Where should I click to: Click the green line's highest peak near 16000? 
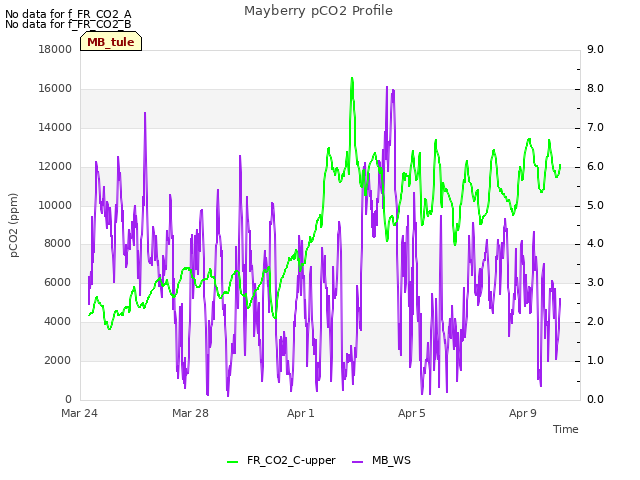352,78
